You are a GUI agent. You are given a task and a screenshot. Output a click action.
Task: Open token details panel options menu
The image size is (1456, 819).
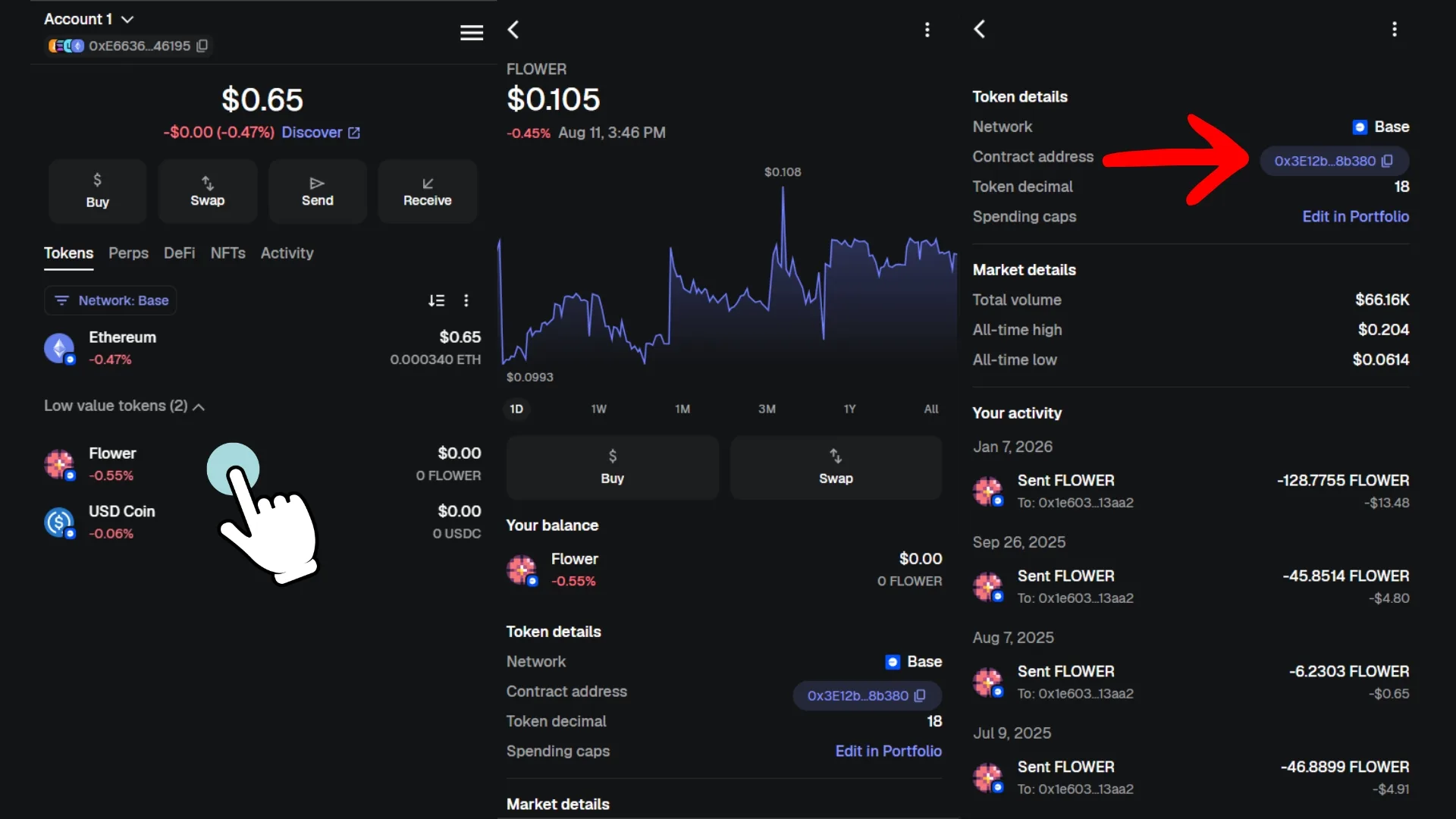pos(1394,29)
